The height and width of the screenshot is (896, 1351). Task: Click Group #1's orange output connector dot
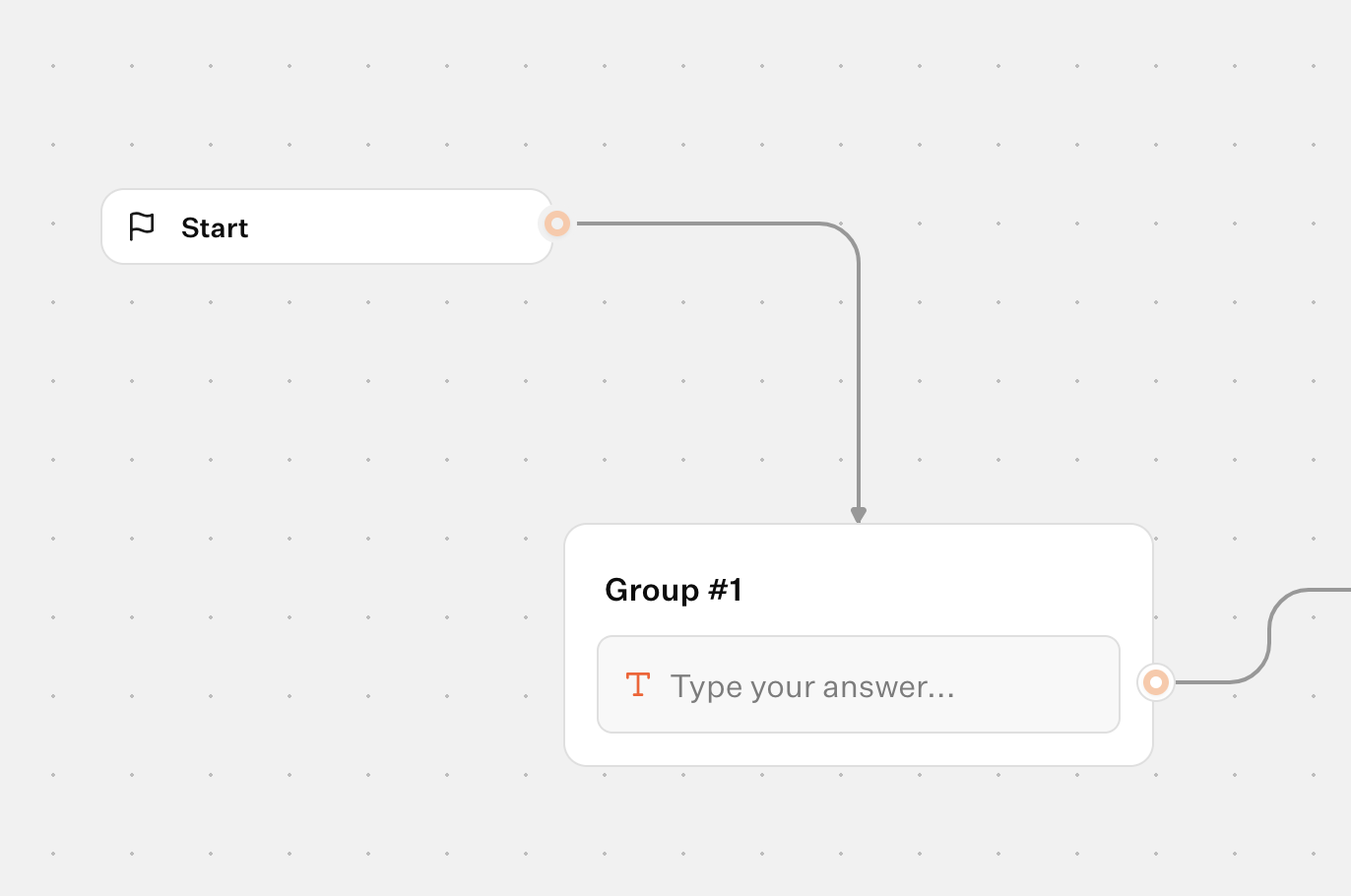[1156, 682]
